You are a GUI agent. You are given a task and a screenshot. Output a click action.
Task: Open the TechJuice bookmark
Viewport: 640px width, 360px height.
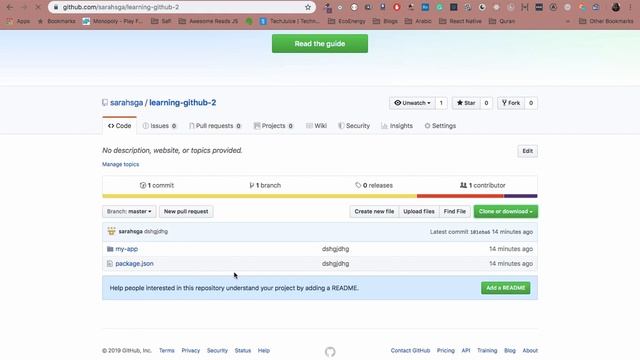point(290,21)
